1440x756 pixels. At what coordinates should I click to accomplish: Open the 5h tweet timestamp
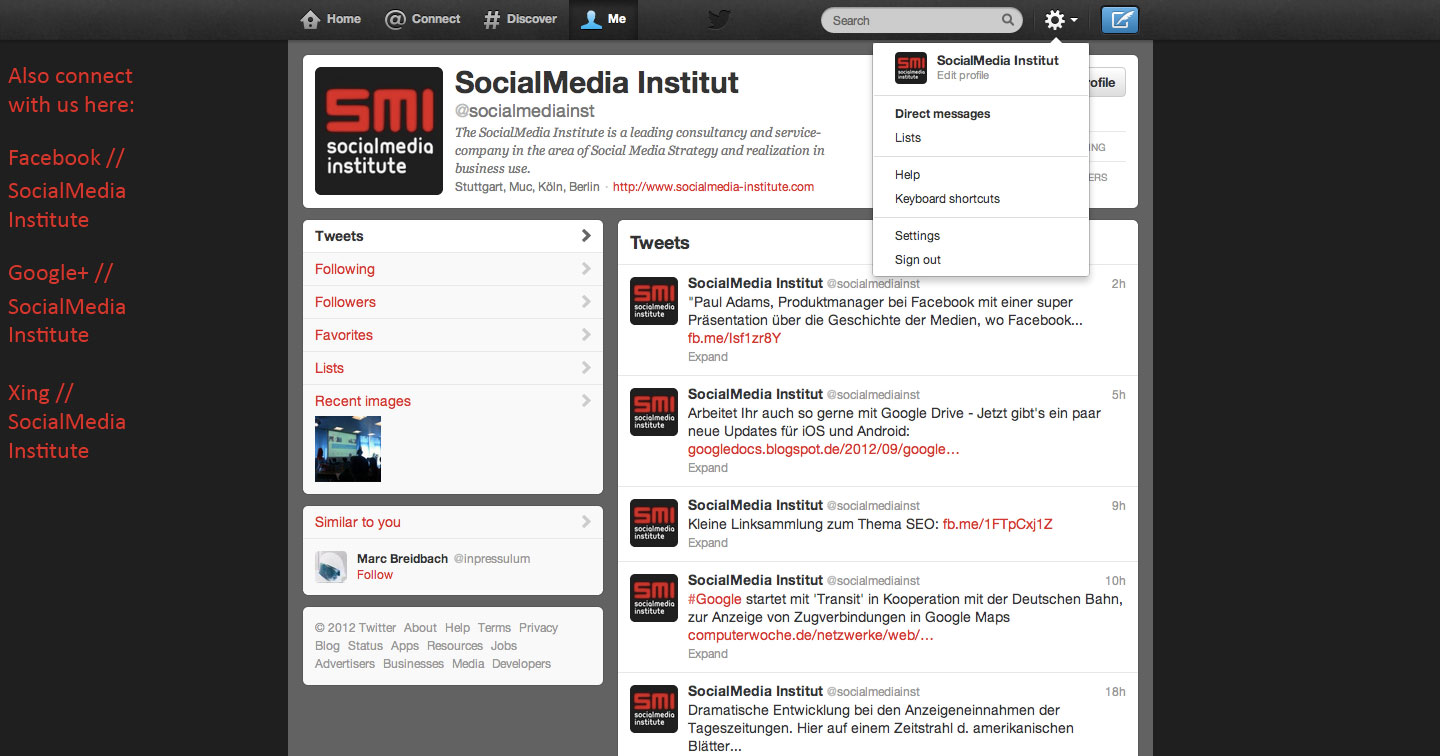1118,395
